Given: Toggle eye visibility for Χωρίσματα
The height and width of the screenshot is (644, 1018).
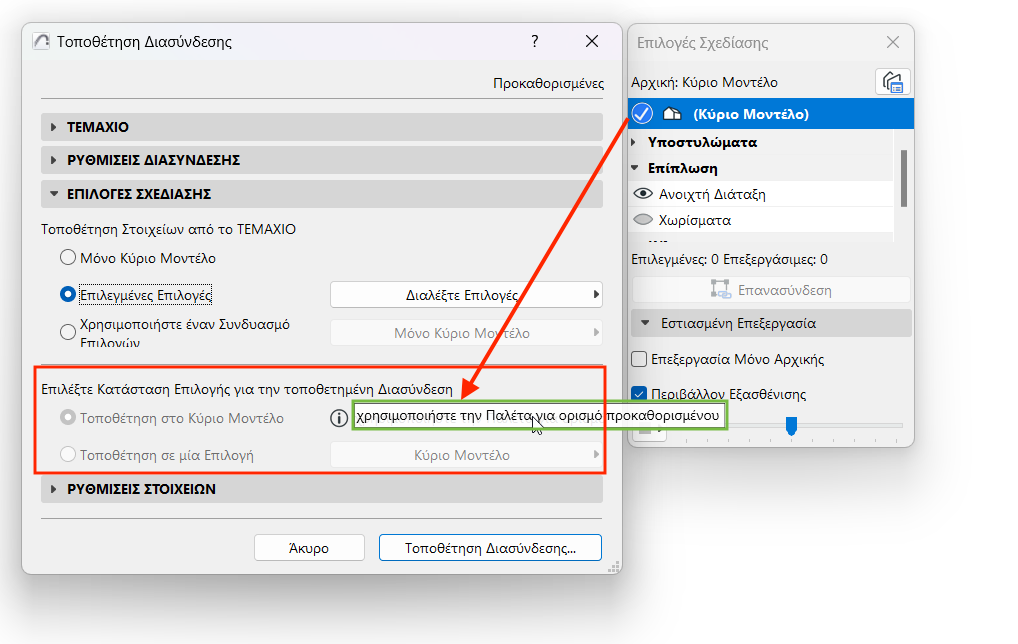Looking at the screenshot, I should (x=643, y=219).
